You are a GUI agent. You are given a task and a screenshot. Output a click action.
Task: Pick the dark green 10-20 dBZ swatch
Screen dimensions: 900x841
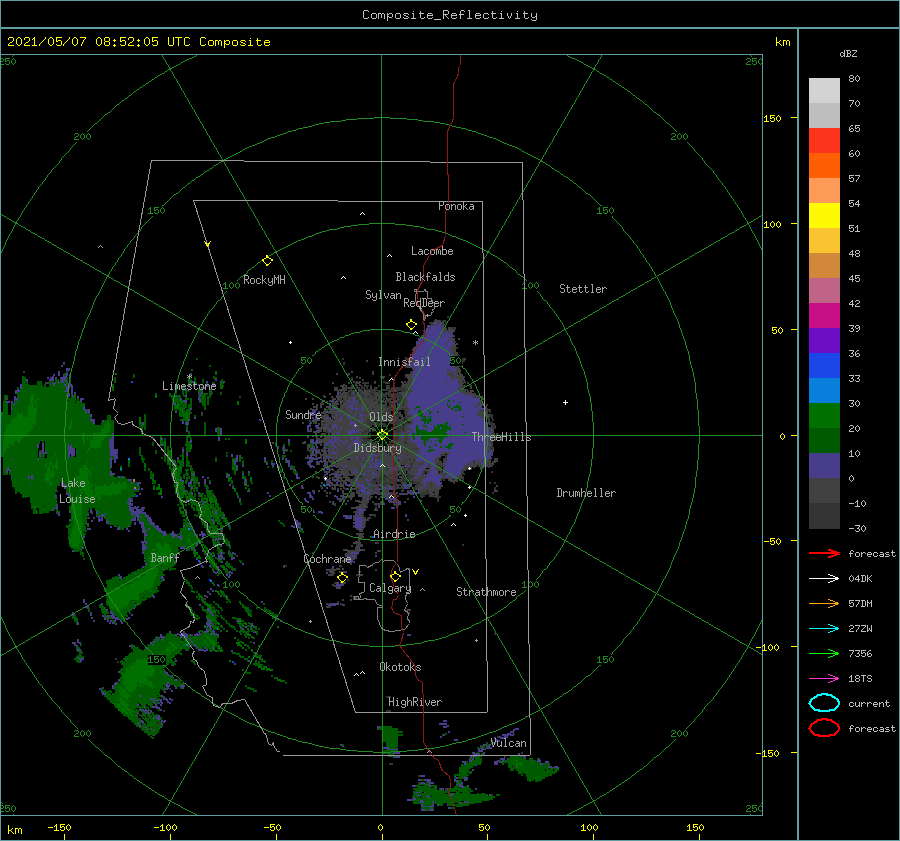point(824,440)
